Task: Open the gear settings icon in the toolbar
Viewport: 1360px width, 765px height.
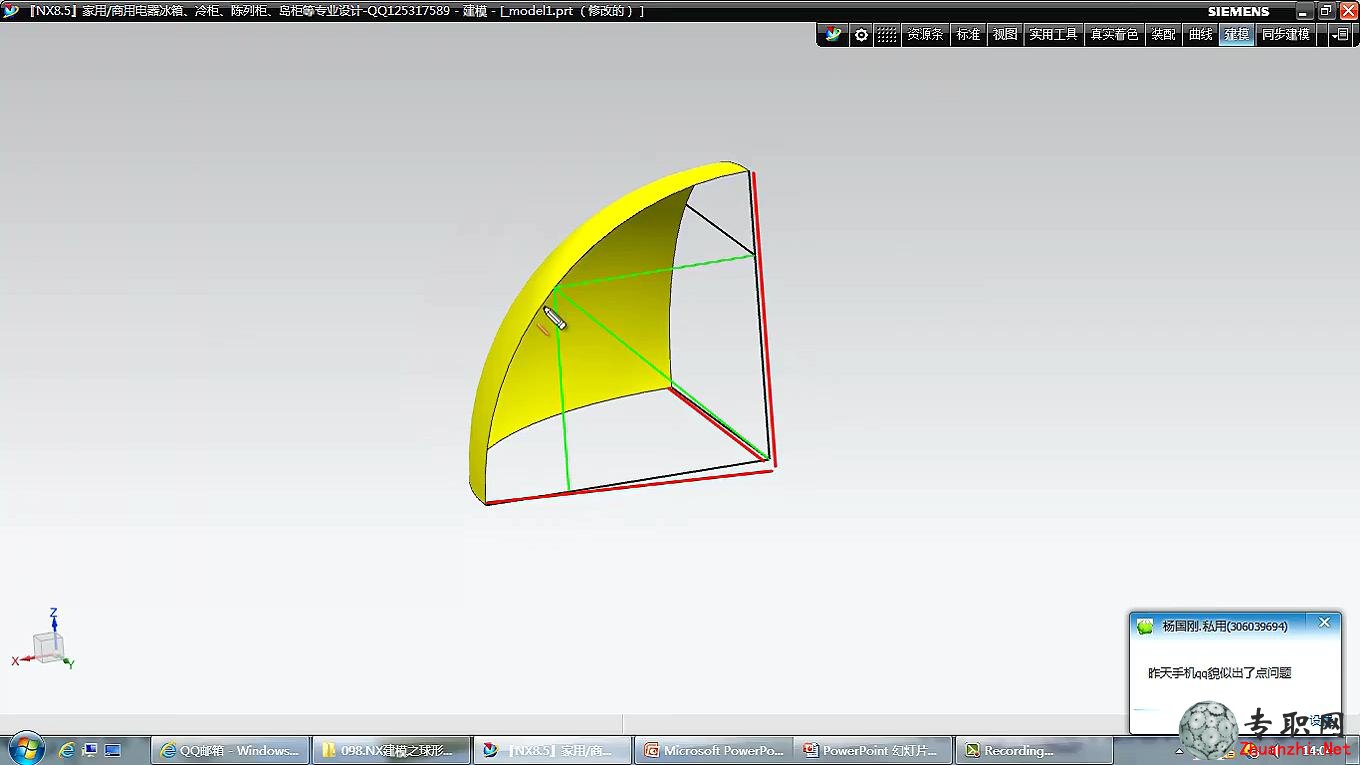Action: tap(861, 35)
